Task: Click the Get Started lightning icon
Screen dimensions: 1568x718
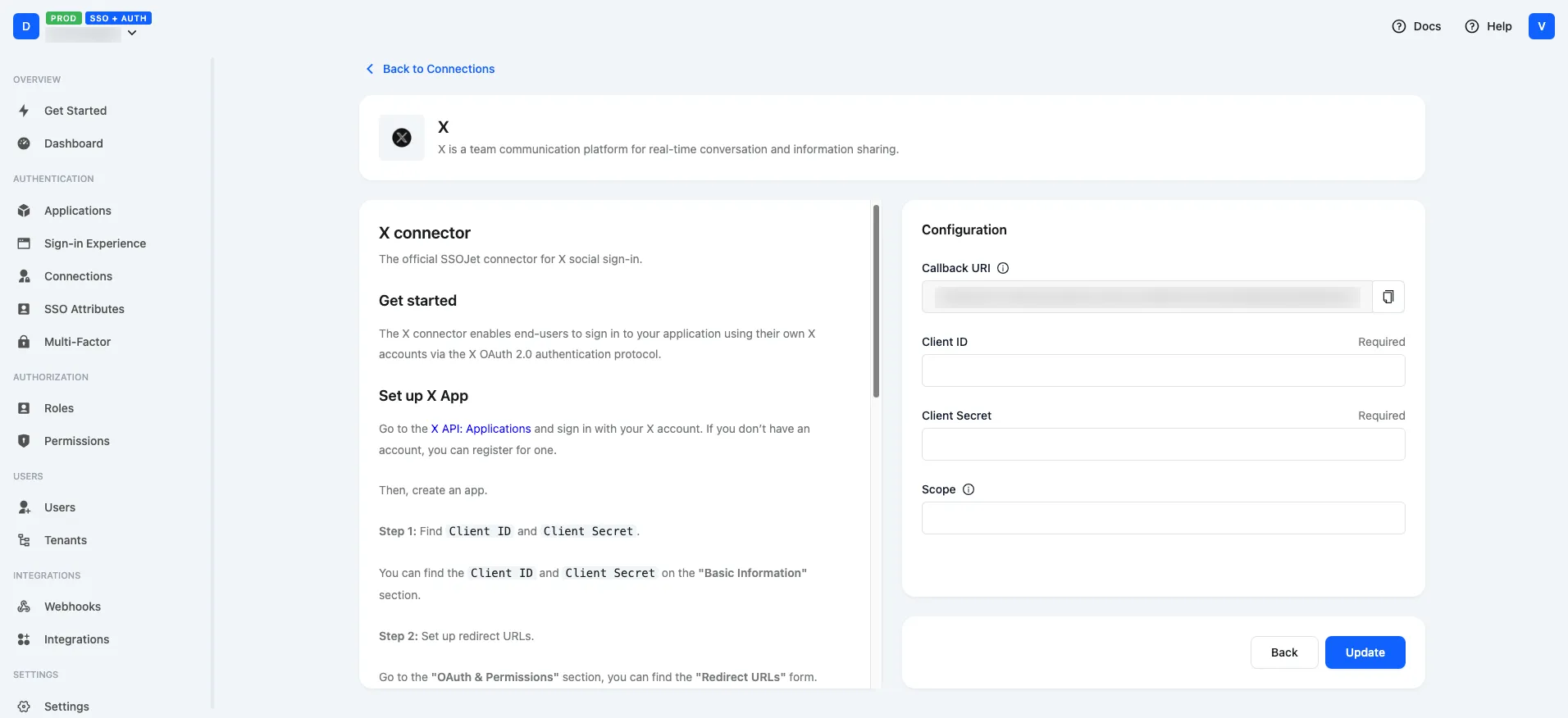Action: 24,111
